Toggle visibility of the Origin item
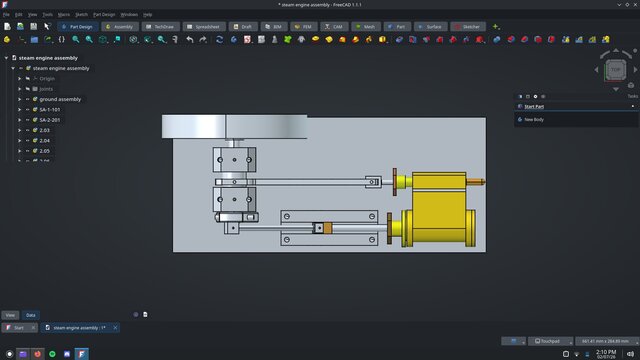The height and width of the screenshot is (360, 640). pyautogui.click(x=28, y=78)
